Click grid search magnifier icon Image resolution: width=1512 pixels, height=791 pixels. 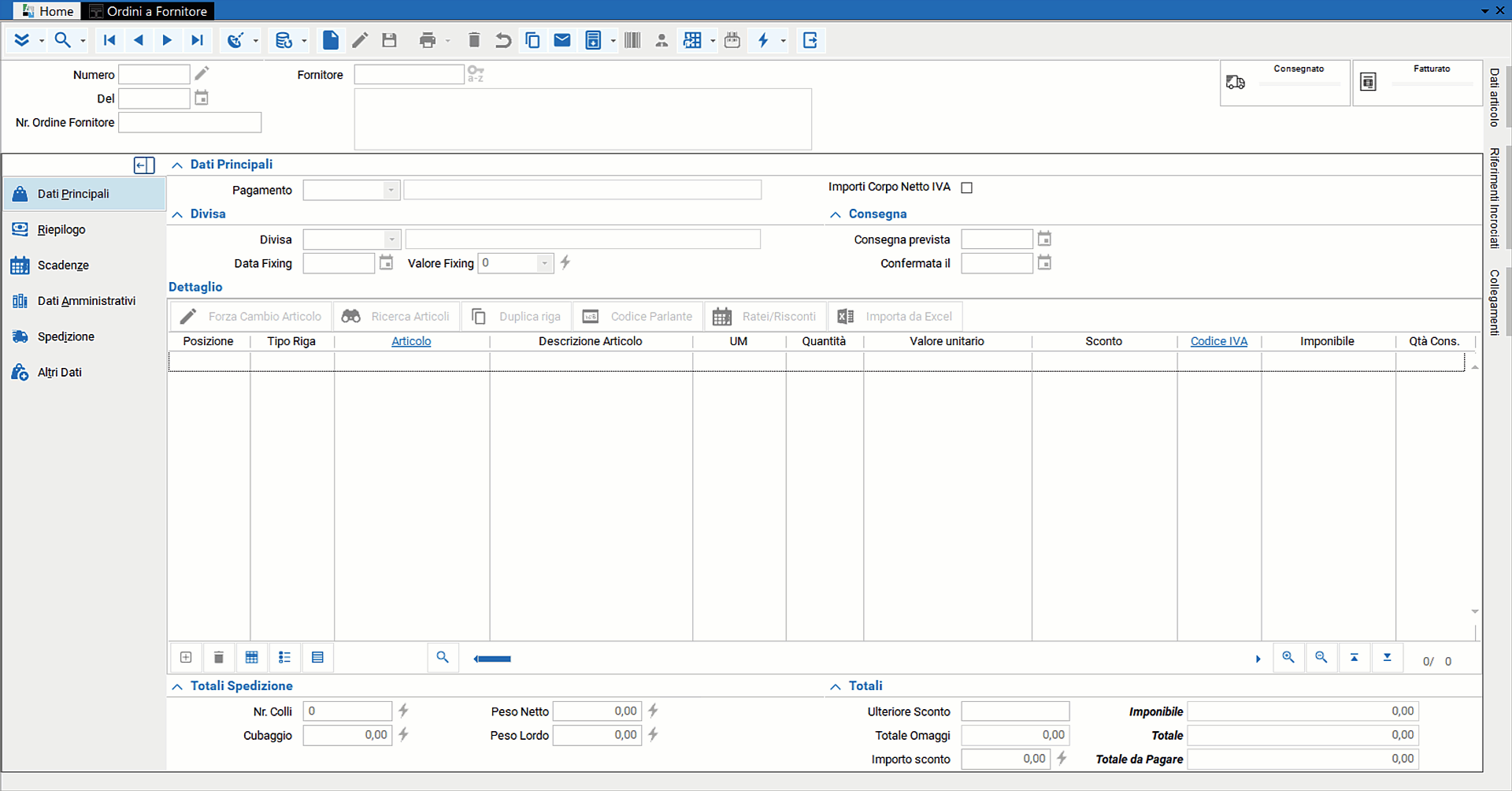443,657
